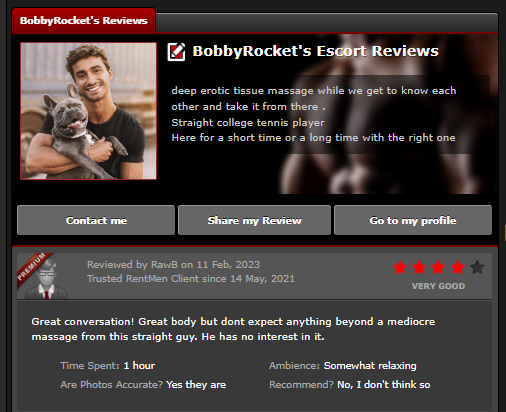The width and height of the screenshot is (506, 412).
Task: Click the Ambience Somewhat relaxing value
Action: pyautogui.click(x=370, y=366)
